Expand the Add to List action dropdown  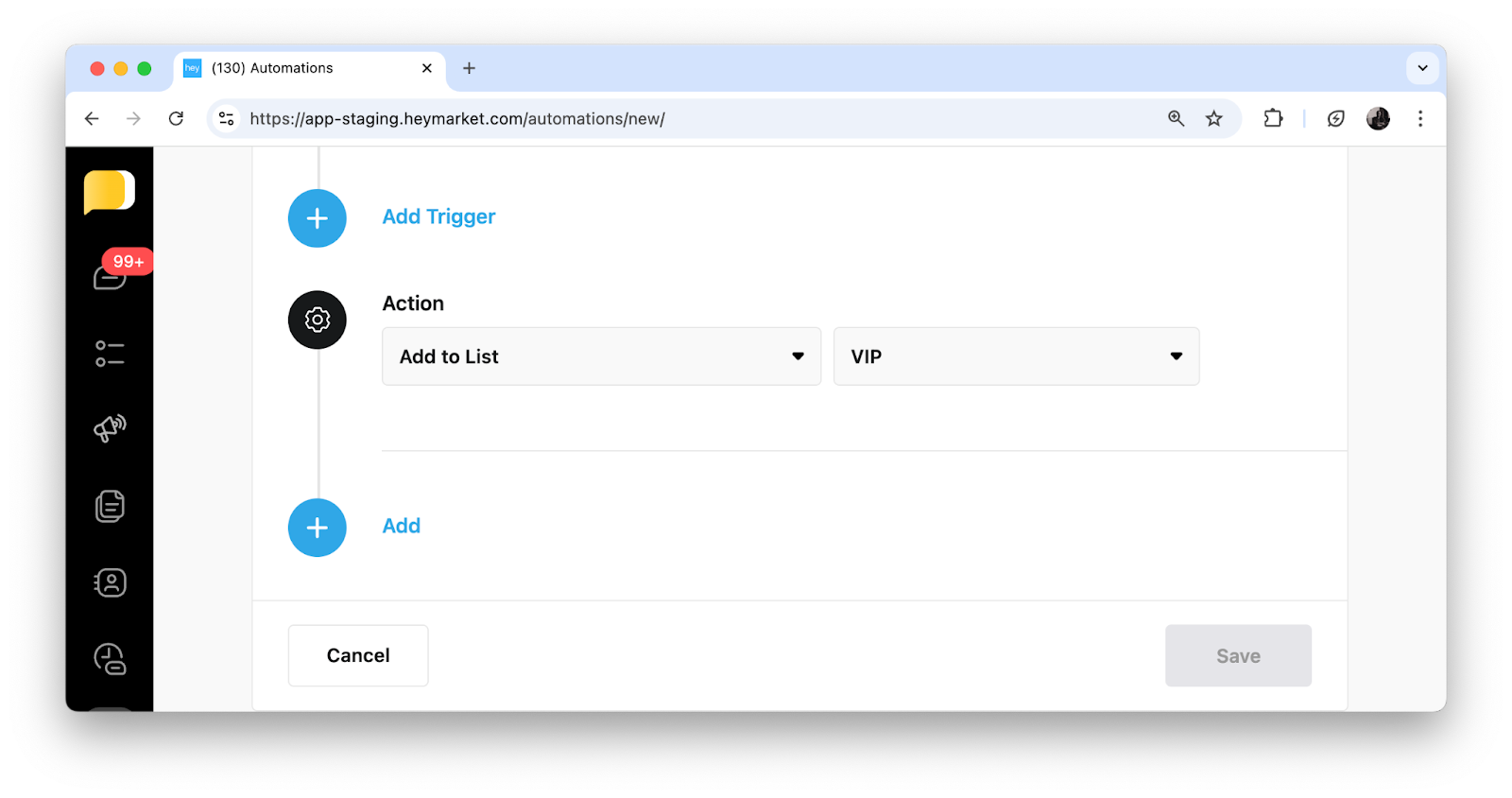click(601, 356)
